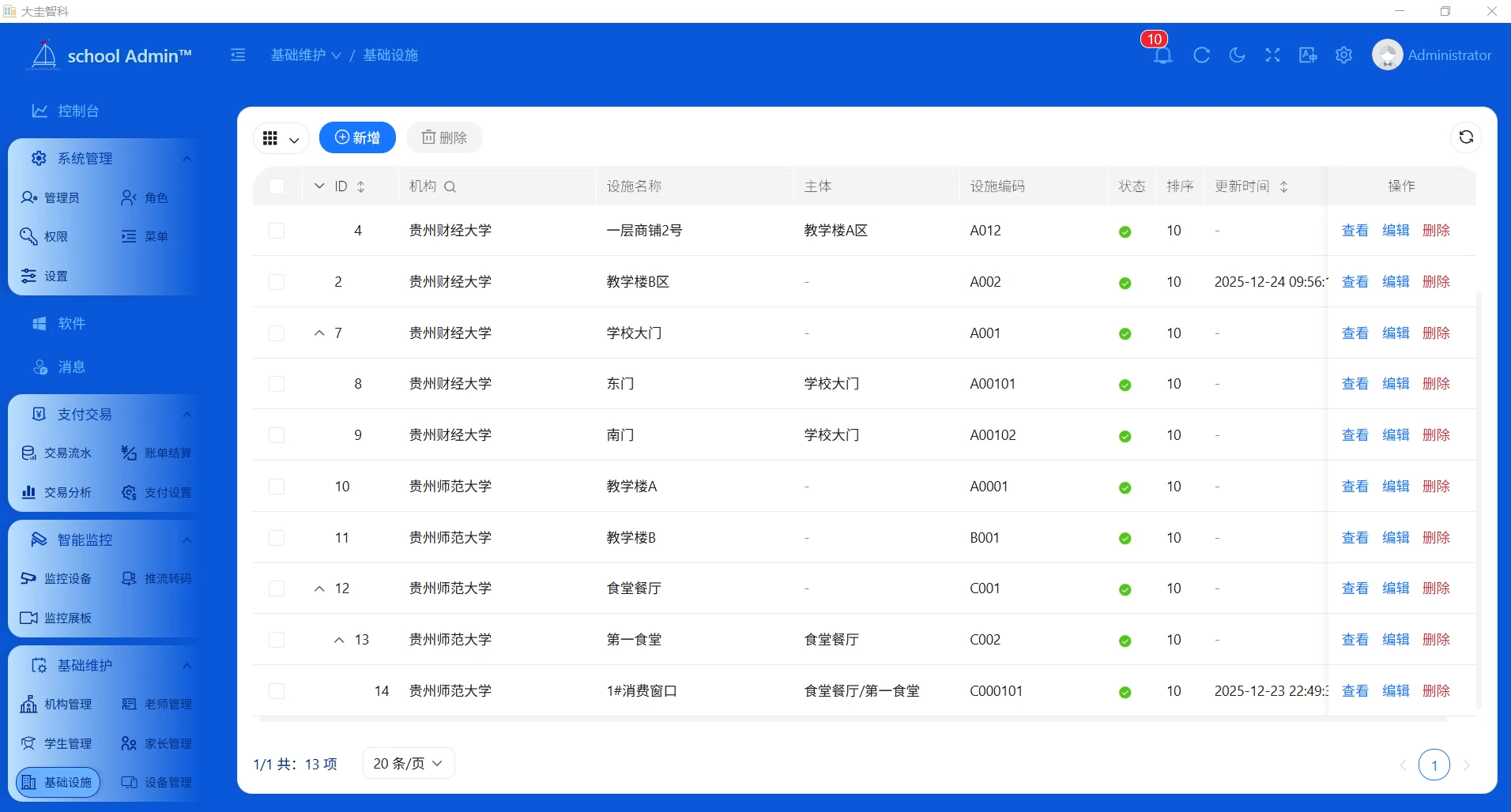Open the column grid view dropdown

click(x=281, y=138)
